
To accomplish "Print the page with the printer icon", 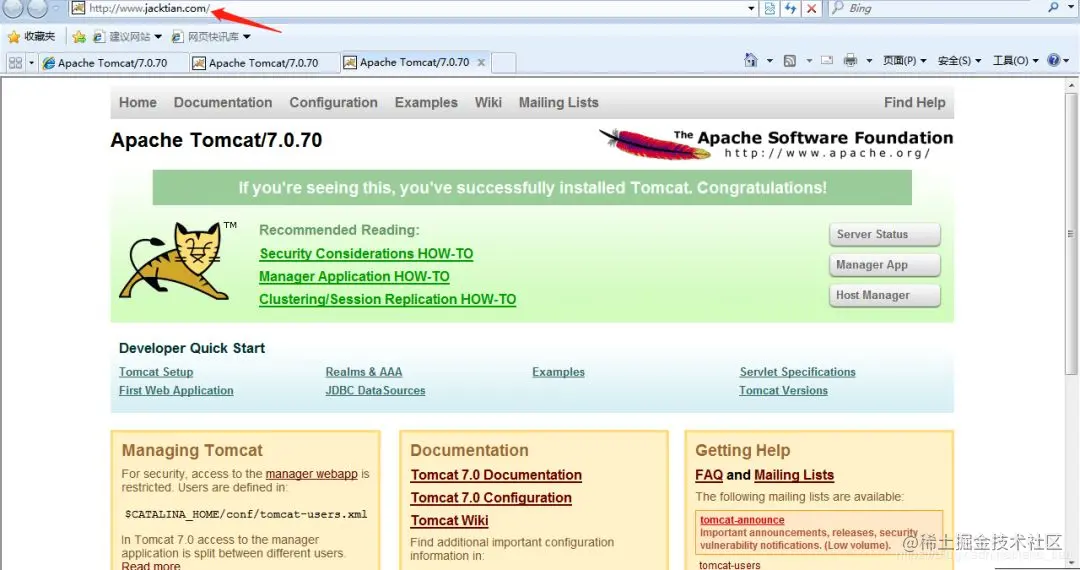I will coord(851,61).
